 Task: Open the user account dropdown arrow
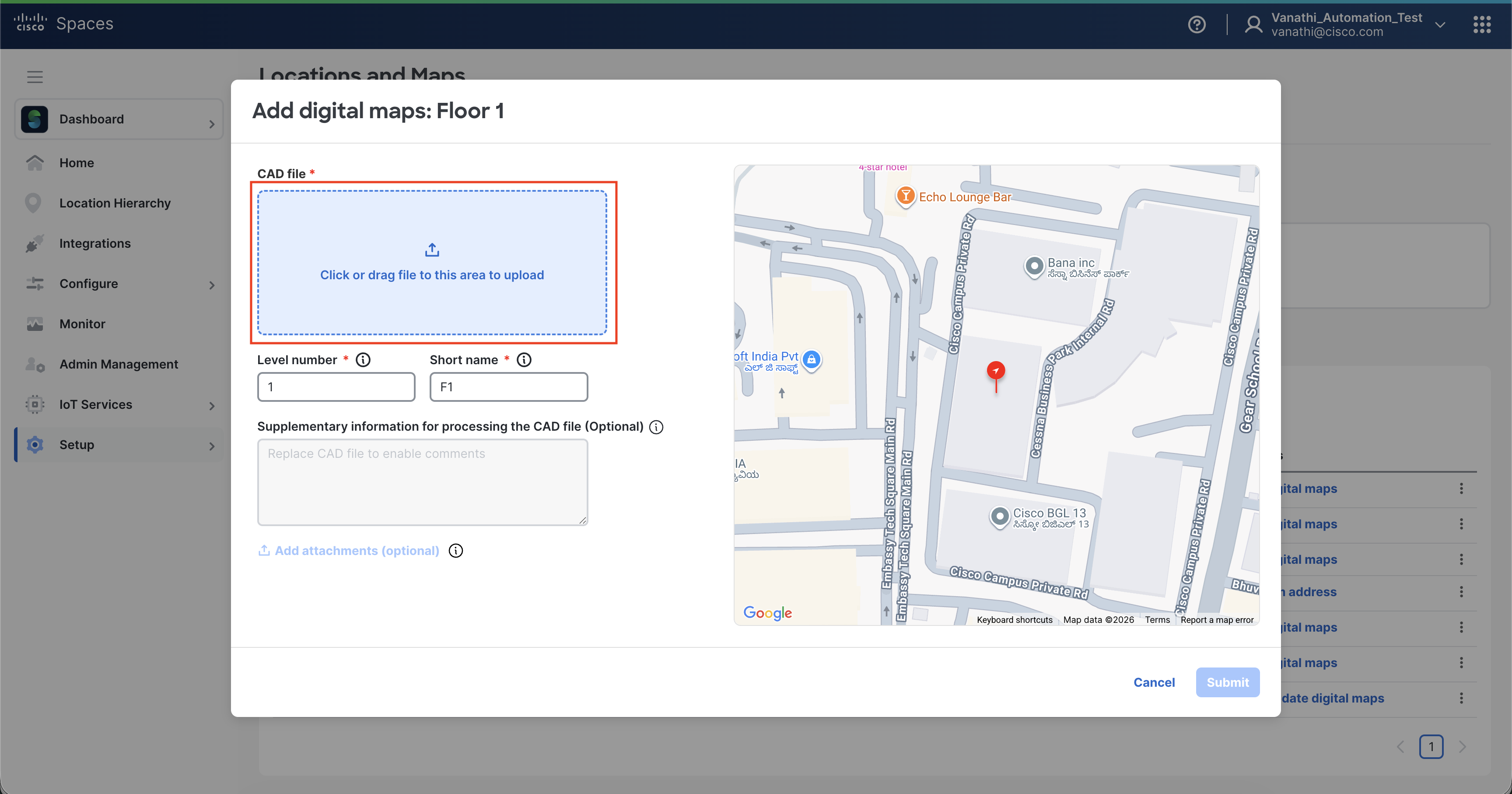point(1440,25)
